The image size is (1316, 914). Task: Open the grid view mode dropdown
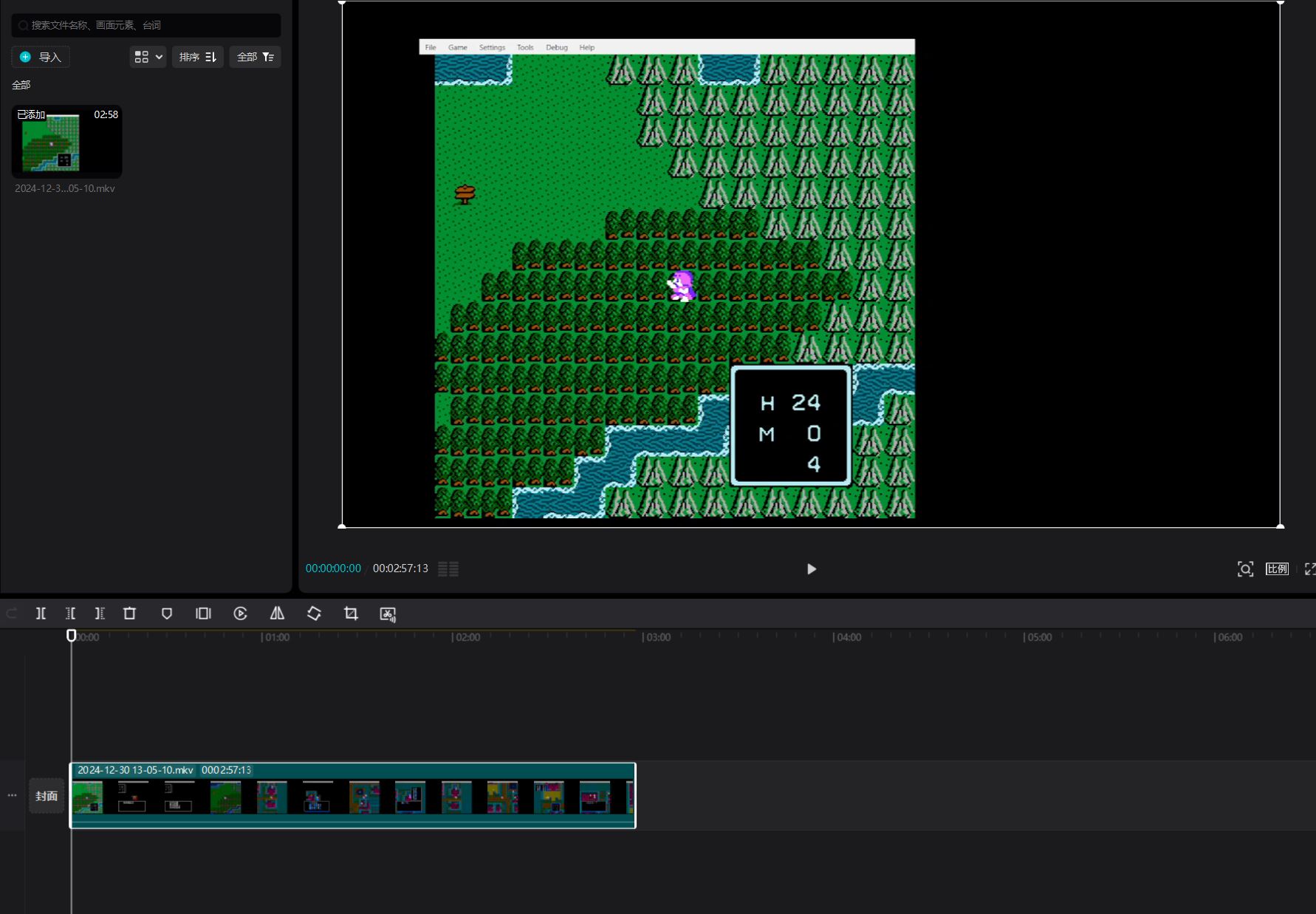coord(148,57)
